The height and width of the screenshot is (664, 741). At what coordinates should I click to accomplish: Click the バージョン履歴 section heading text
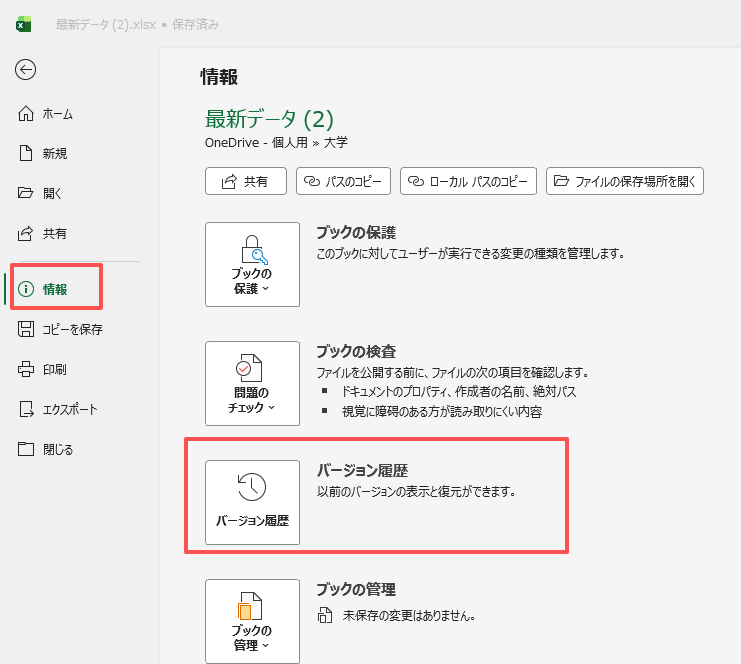click(x=362, y=470)
